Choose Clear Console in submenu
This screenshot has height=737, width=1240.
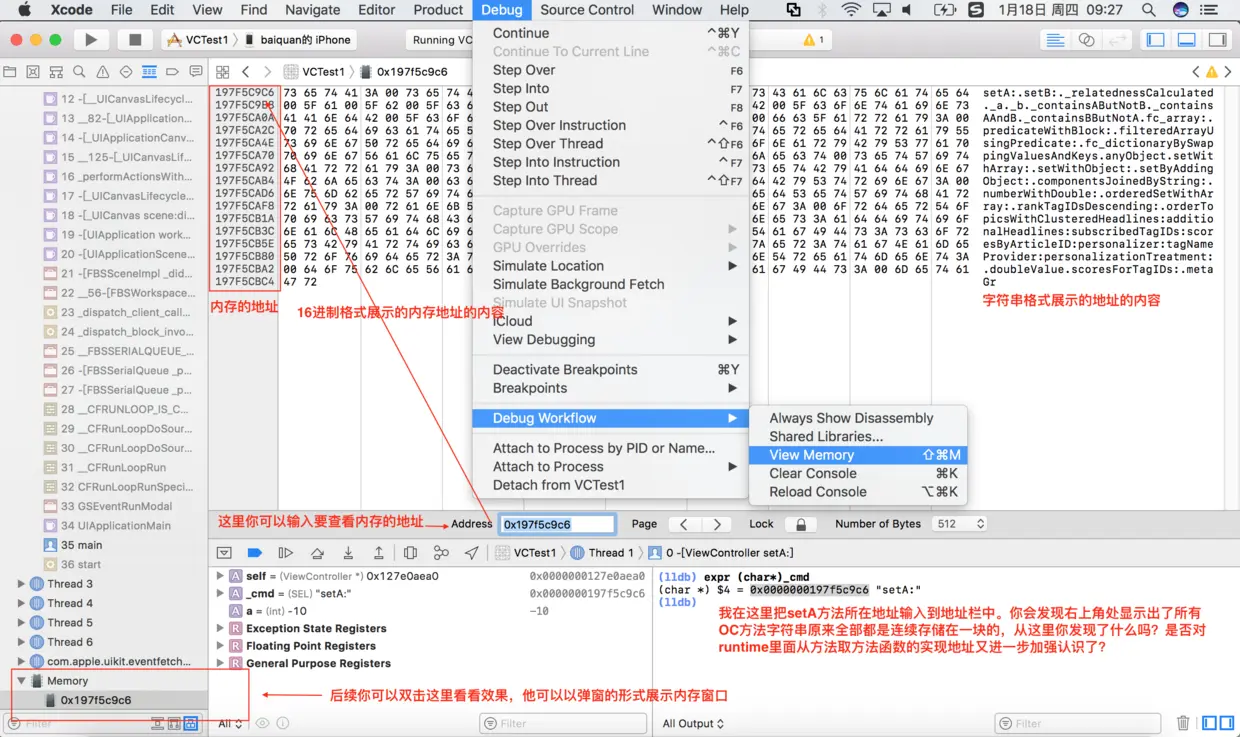click(x=856, y=473)
